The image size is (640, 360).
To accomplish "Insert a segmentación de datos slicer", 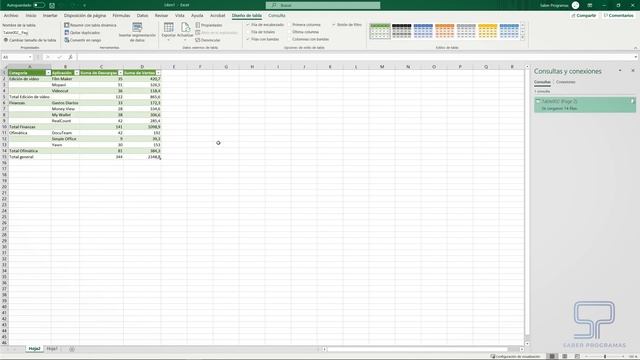I will [137, 32].
